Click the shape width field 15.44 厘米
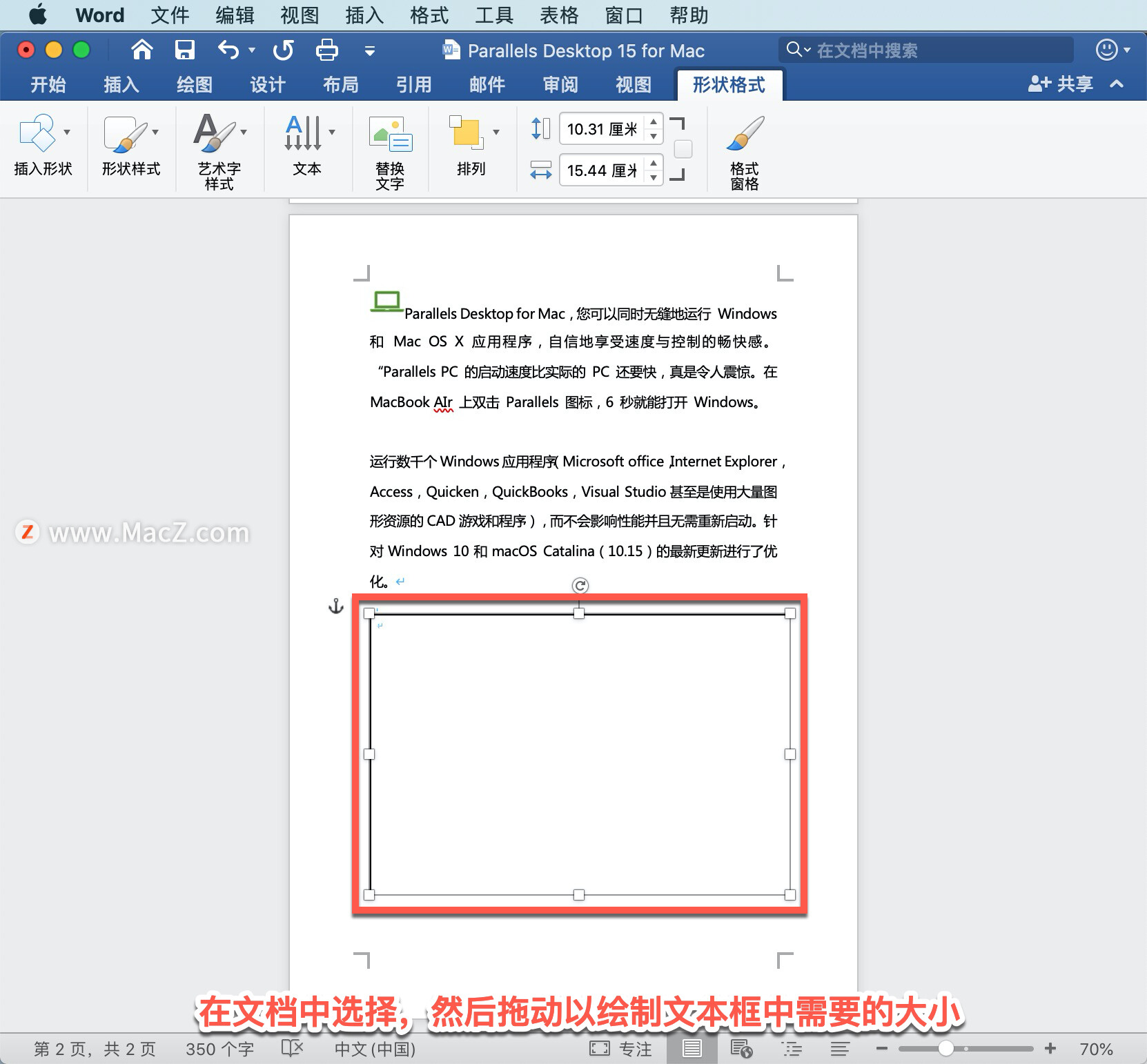The image size is (1147, 1064). coord(602,170)
